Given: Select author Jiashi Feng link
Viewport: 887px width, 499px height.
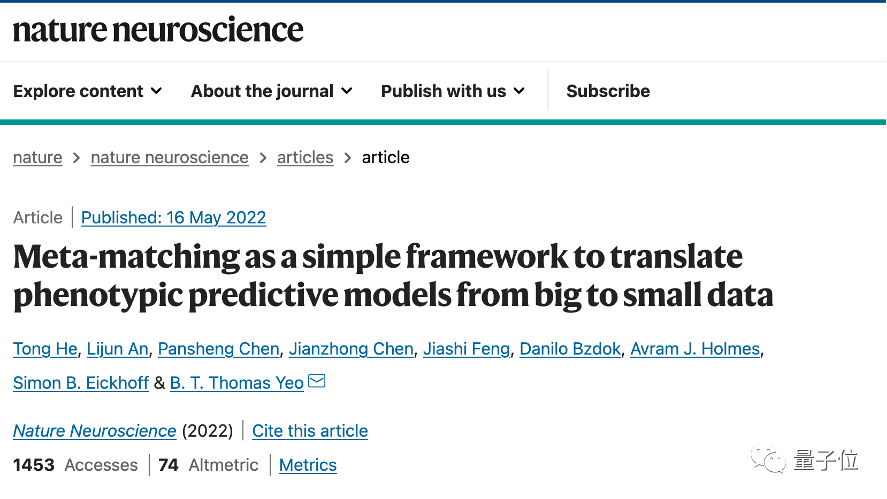Looking at the screenshot, I should coord(467,349).
